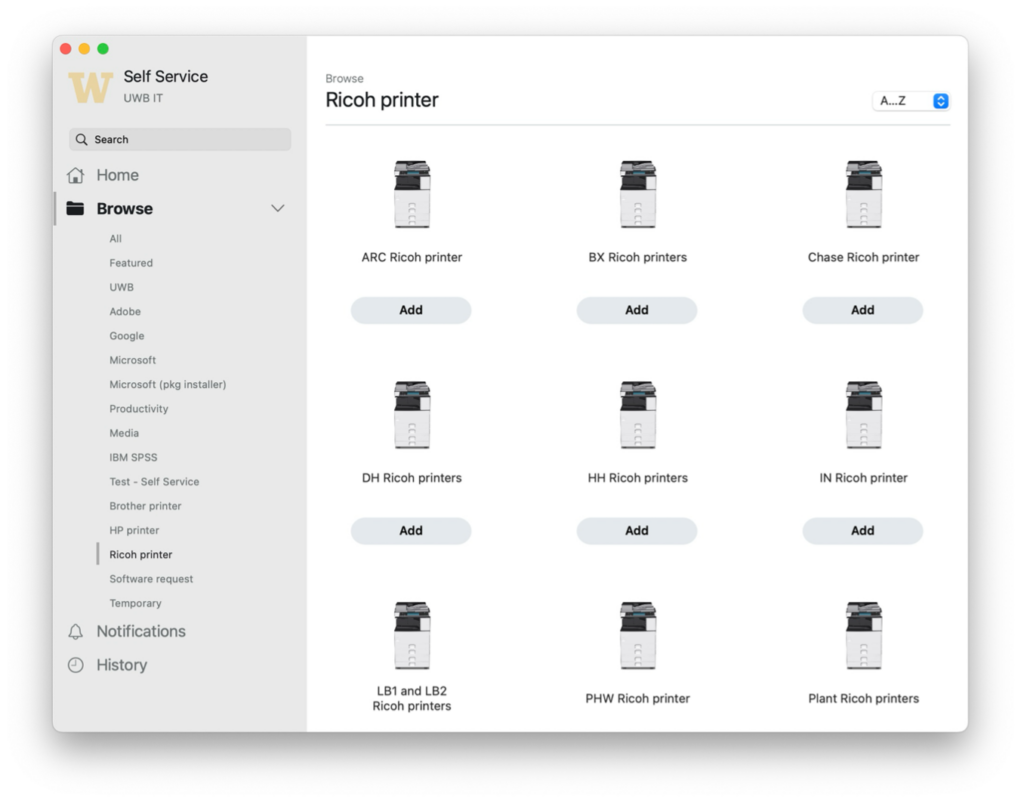Add the Chase Ricoh printer
1024x805 pixels.
click(863, 310)
